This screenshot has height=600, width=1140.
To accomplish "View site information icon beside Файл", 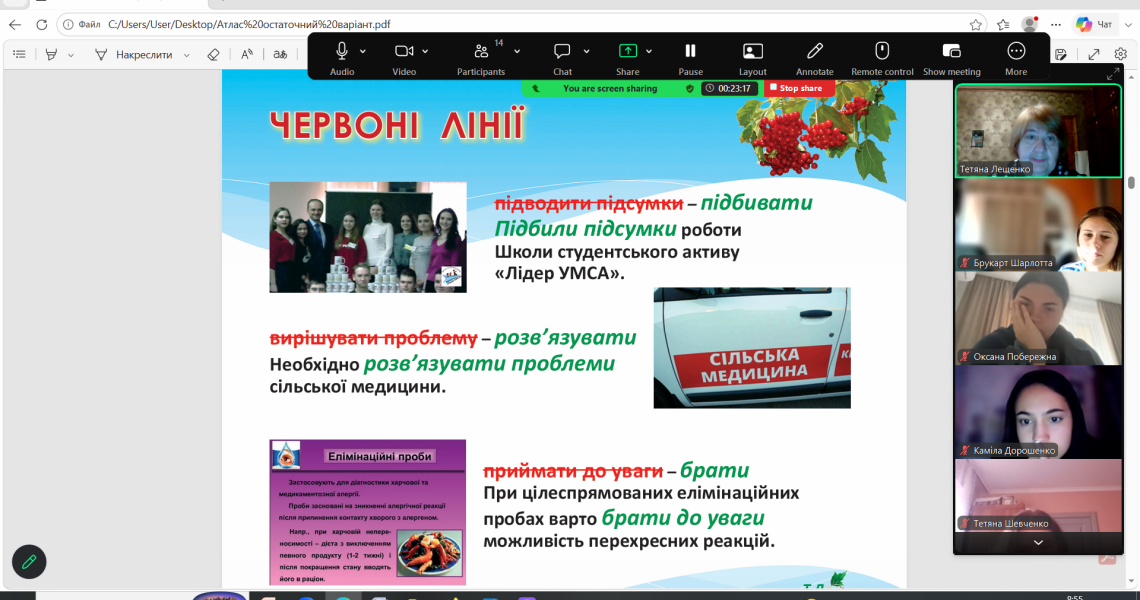I will (68, 25).
